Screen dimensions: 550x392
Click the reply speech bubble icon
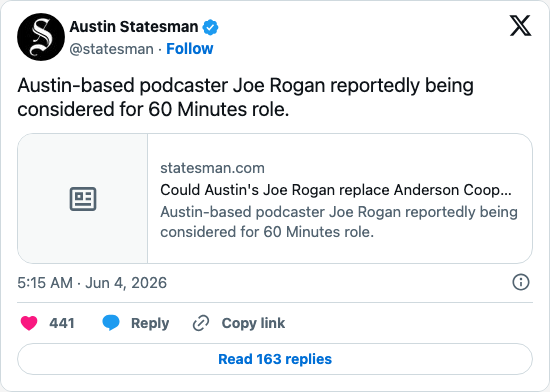111,323
